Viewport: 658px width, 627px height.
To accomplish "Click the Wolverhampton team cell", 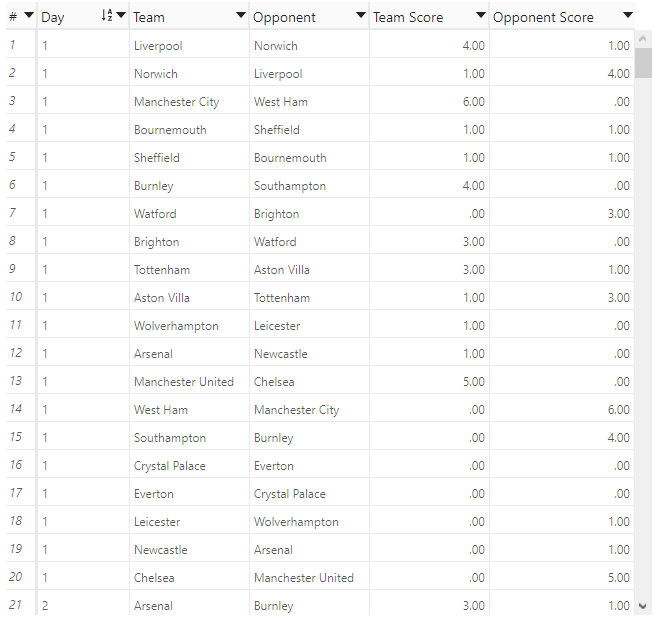I will tap(176, 326).
